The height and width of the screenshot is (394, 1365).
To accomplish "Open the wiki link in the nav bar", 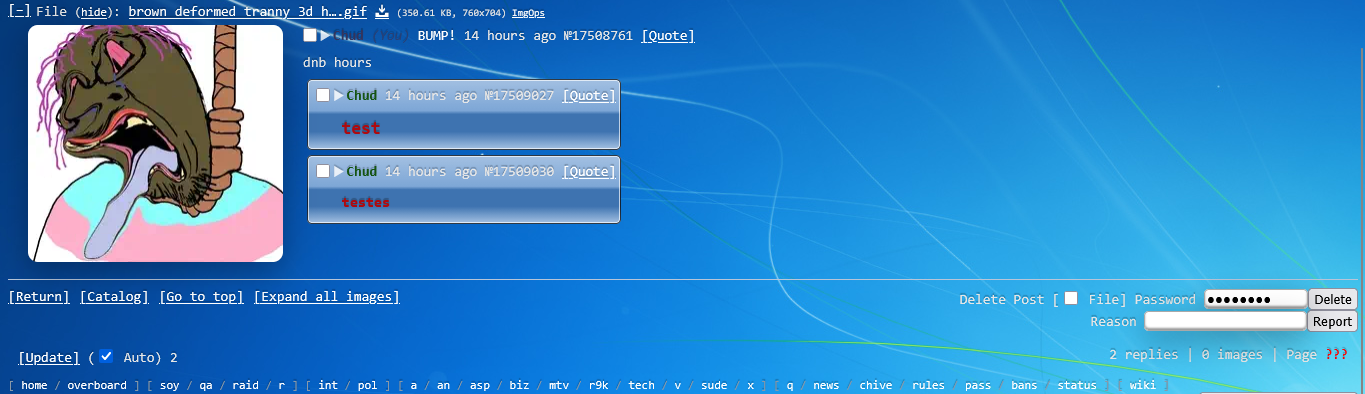I will 1144,385.
